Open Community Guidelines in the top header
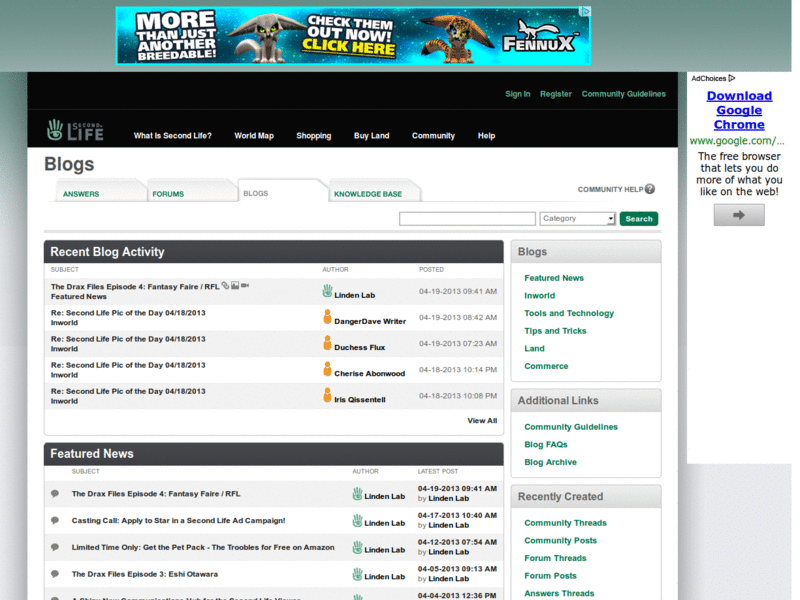This screenshot has width=800, height=600. pyautogui.click(x=623, y=94)
